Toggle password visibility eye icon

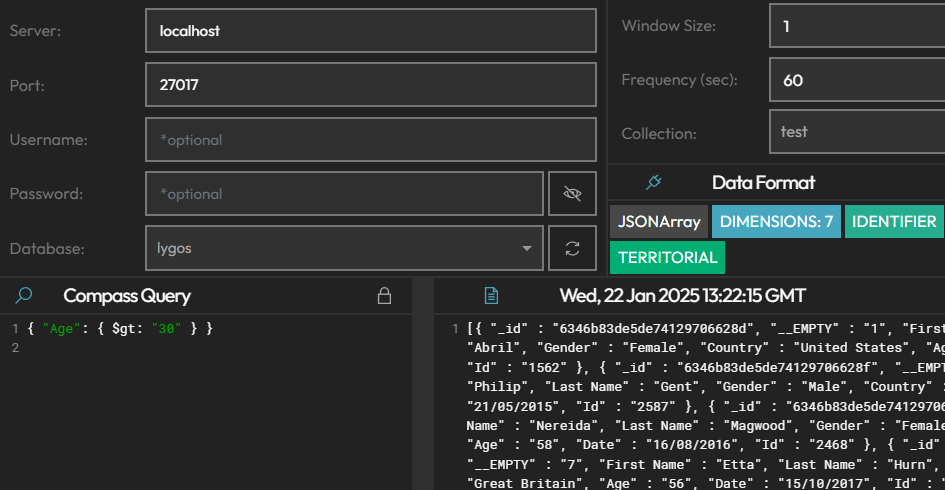click(x=572, y=194)
